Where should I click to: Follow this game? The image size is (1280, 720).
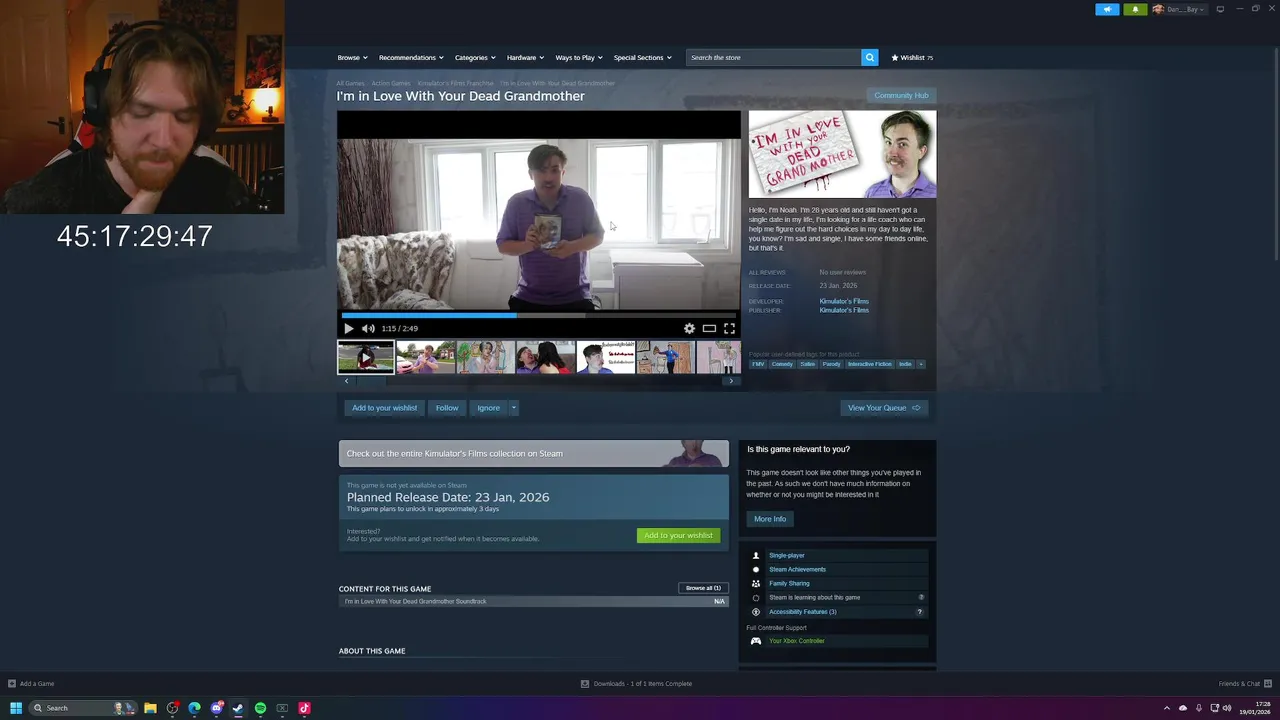[x=447, y=408]
